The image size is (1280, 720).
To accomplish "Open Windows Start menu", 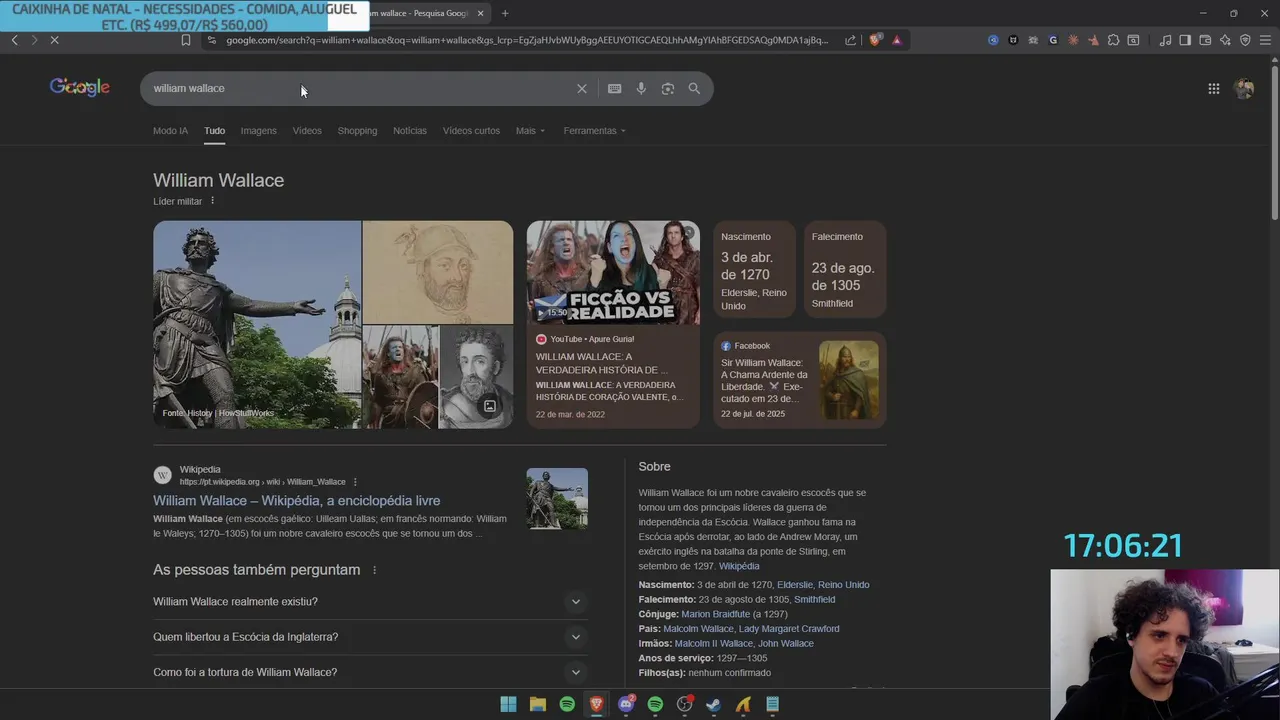I will click(x=508, y=704).
